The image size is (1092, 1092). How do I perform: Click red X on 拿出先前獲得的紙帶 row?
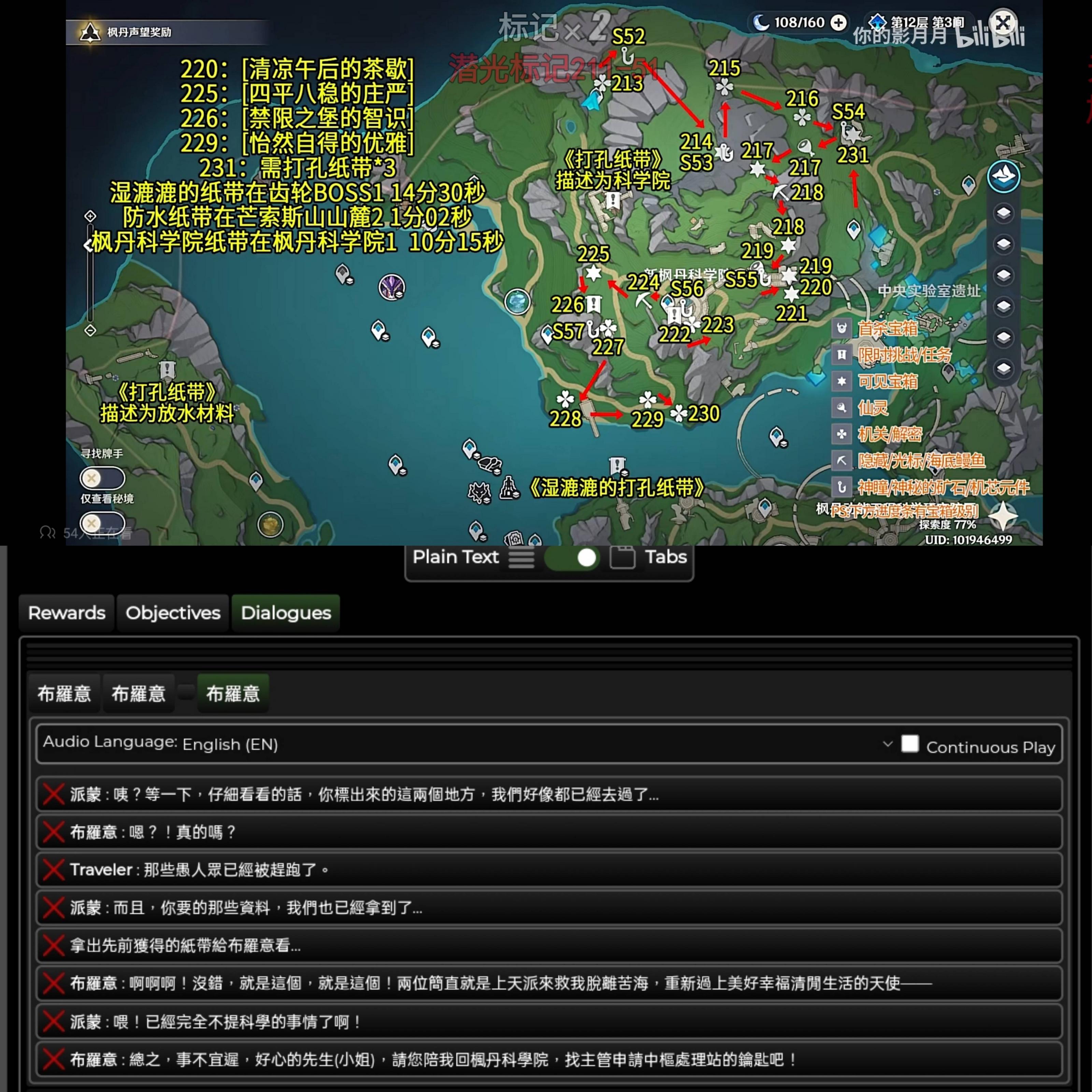coord(54,945)
